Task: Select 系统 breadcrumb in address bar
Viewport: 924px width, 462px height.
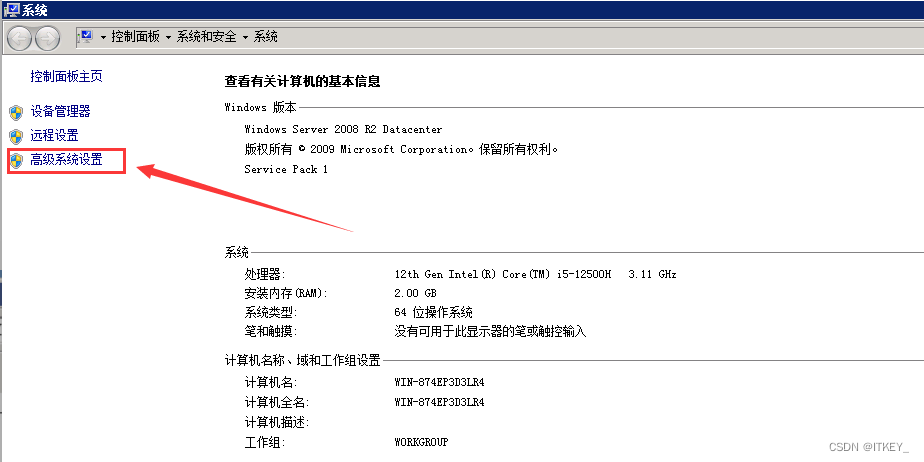Action: click(x=265, y=37)
